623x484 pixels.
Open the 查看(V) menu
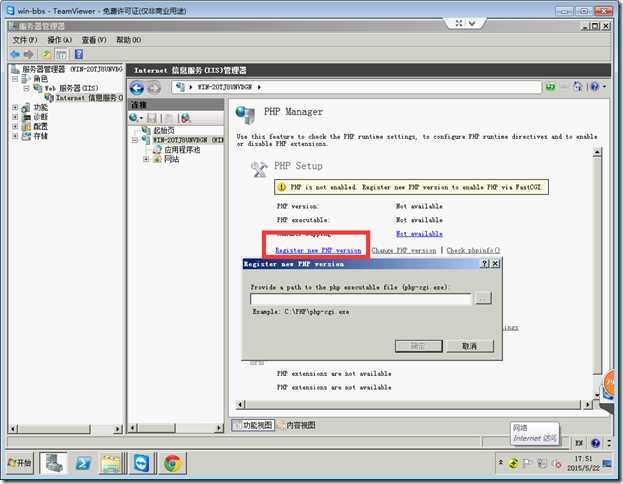(94, 40)
